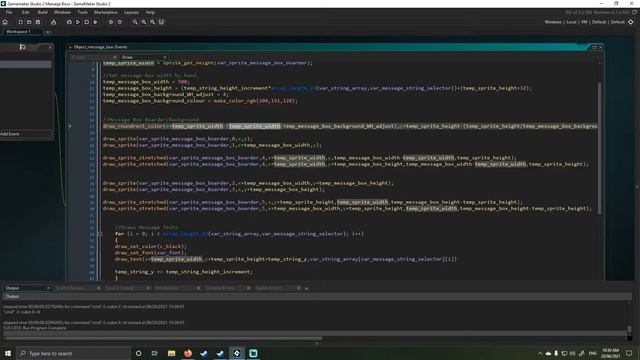The width and height of the screenshot is (640, 360).
Task: Open the Edit menu
Action: click(25, 12)
